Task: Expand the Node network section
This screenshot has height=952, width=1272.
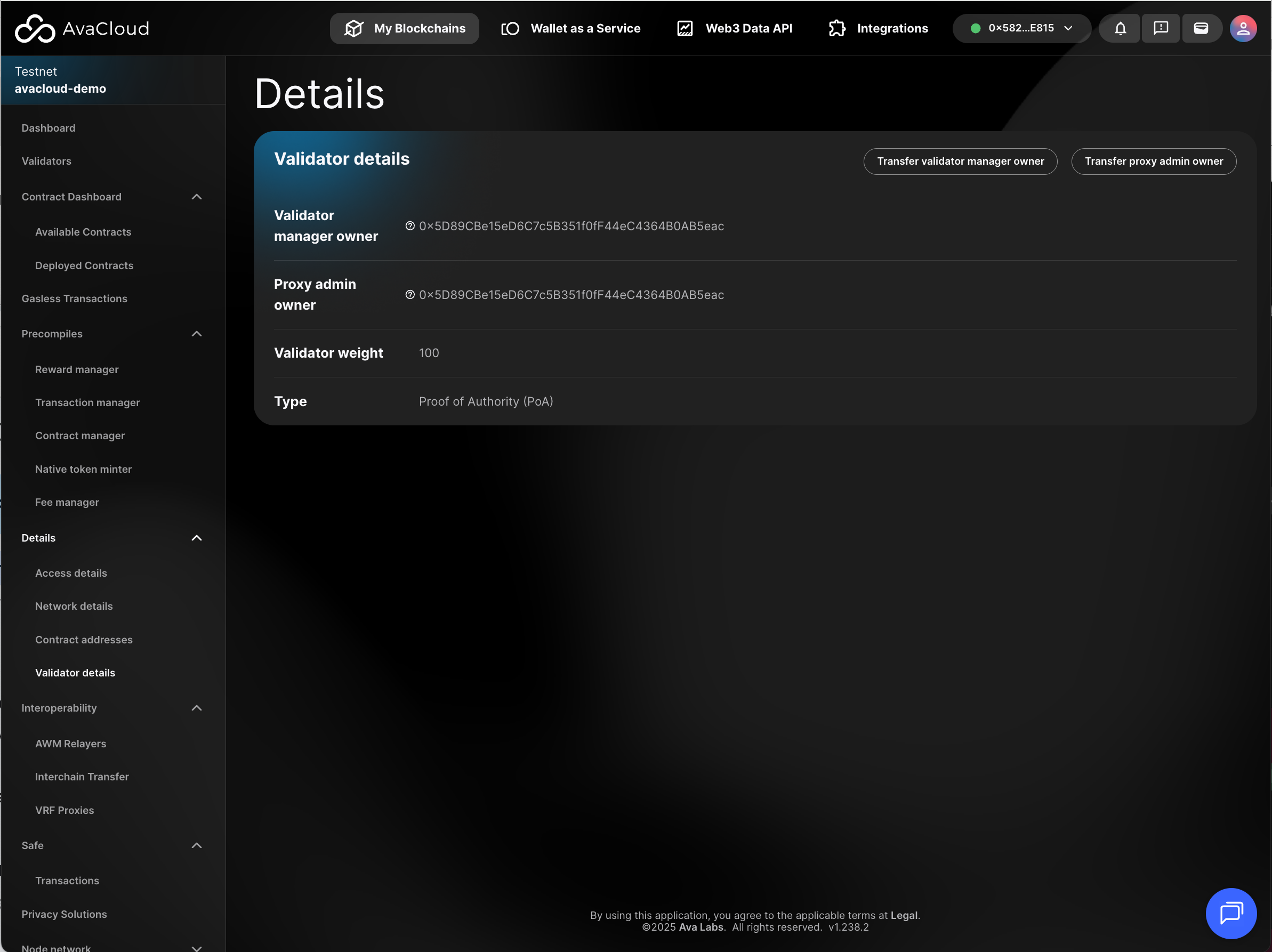Action: [197, 947]
